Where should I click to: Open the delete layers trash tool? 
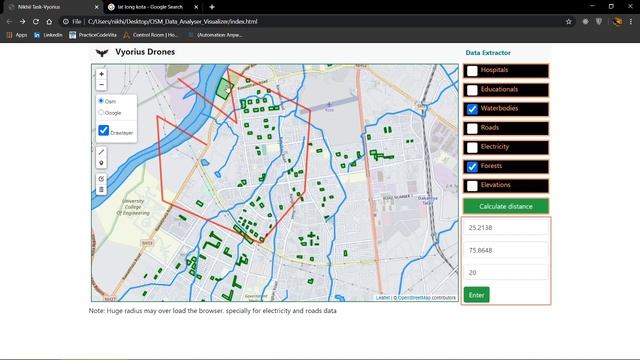pos(101,190)
